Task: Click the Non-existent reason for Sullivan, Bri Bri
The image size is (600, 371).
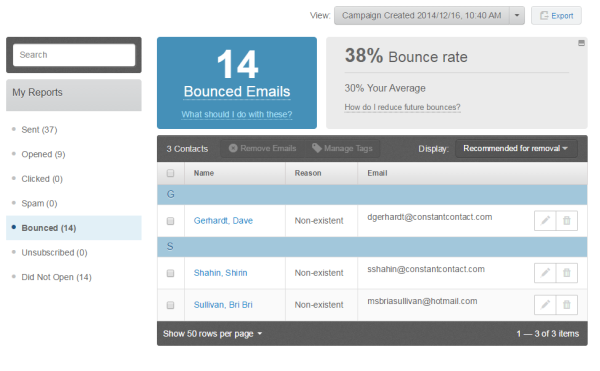Action: pos(319,305)
